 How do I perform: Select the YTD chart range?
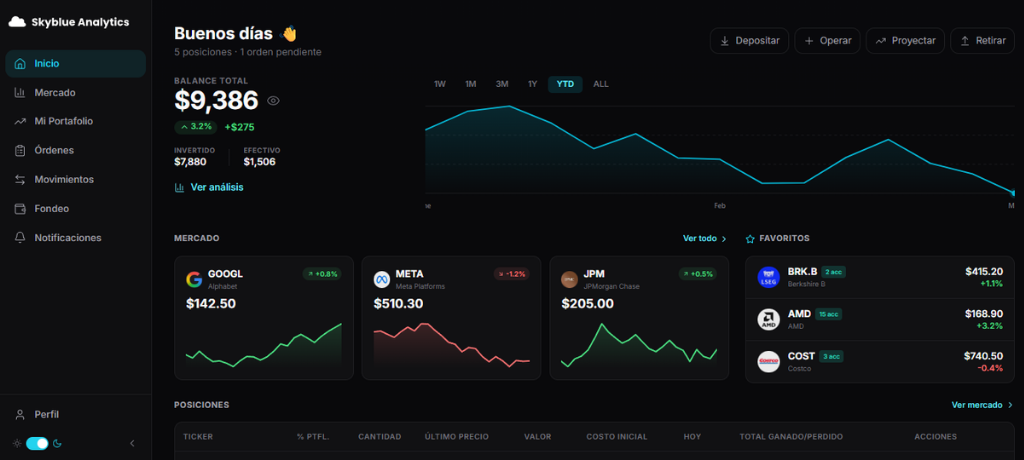coord(565,84)
